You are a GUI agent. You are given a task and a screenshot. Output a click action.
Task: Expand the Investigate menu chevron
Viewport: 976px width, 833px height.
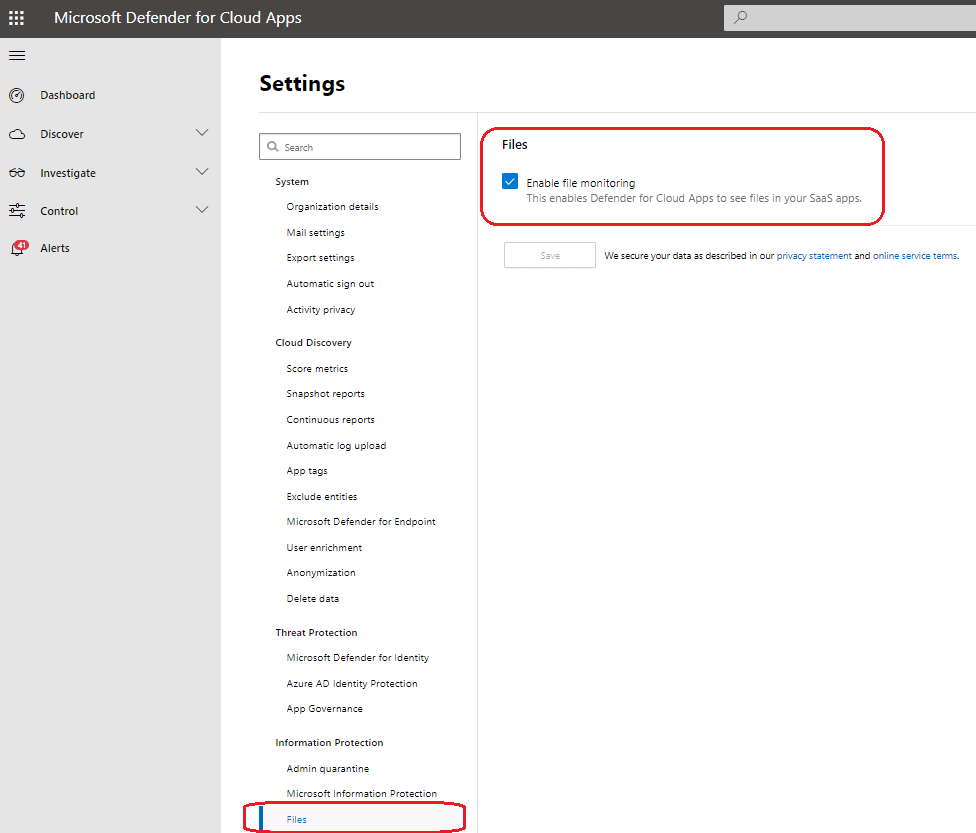click(202, 172)
